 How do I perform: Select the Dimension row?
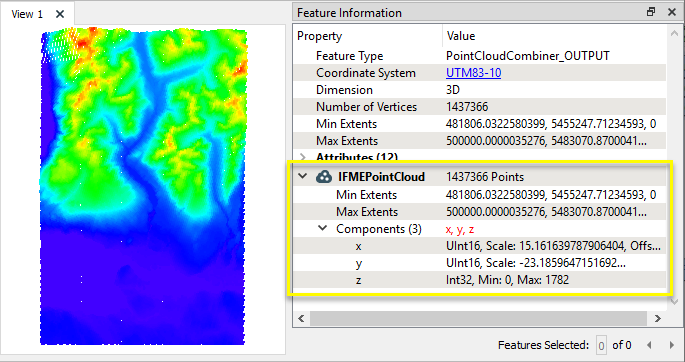pos(479,90)
